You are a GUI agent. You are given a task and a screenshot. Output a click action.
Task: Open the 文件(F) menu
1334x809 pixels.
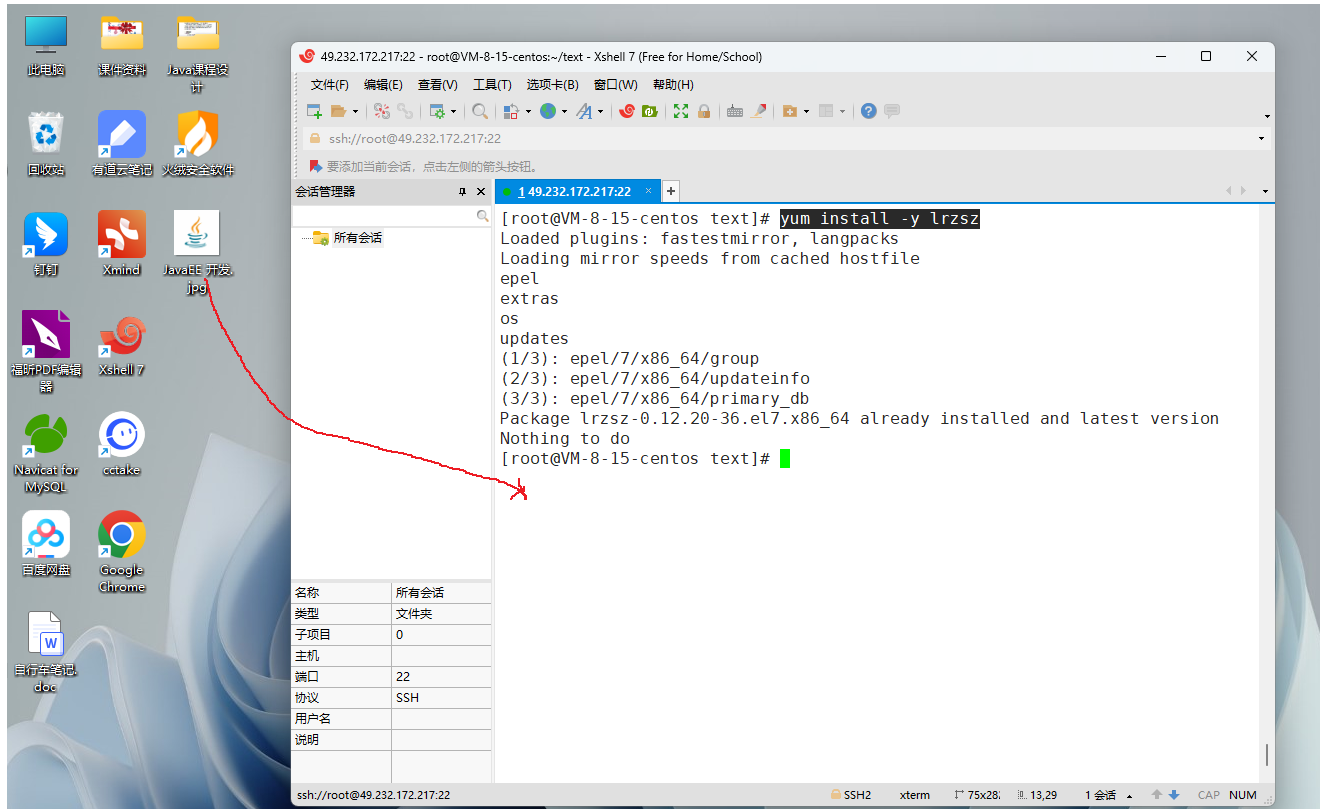pos(330,85)
